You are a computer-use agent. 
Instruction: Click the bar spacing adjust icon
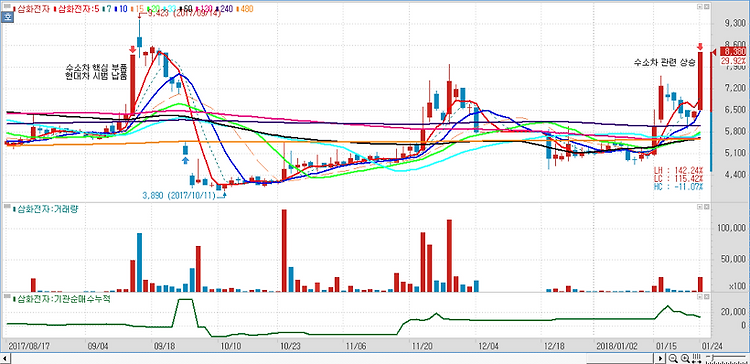coord(696,359)
